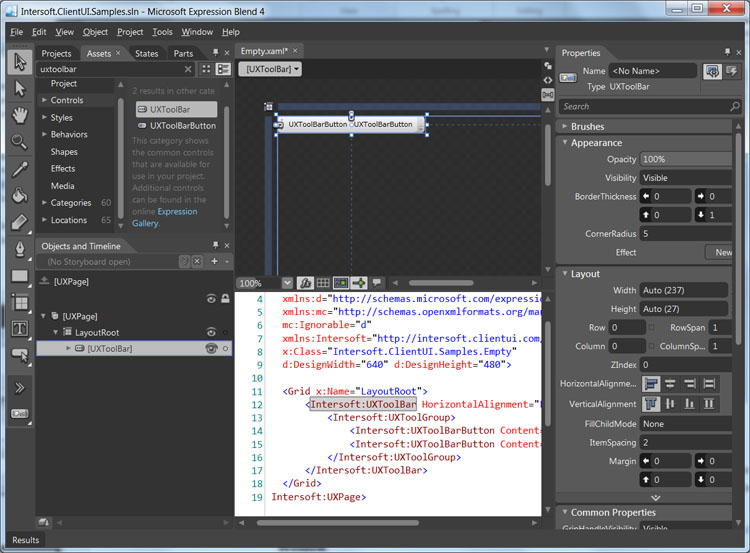Expand the Controls category
This screenshot has width=750, height=553.
point(44,100)
